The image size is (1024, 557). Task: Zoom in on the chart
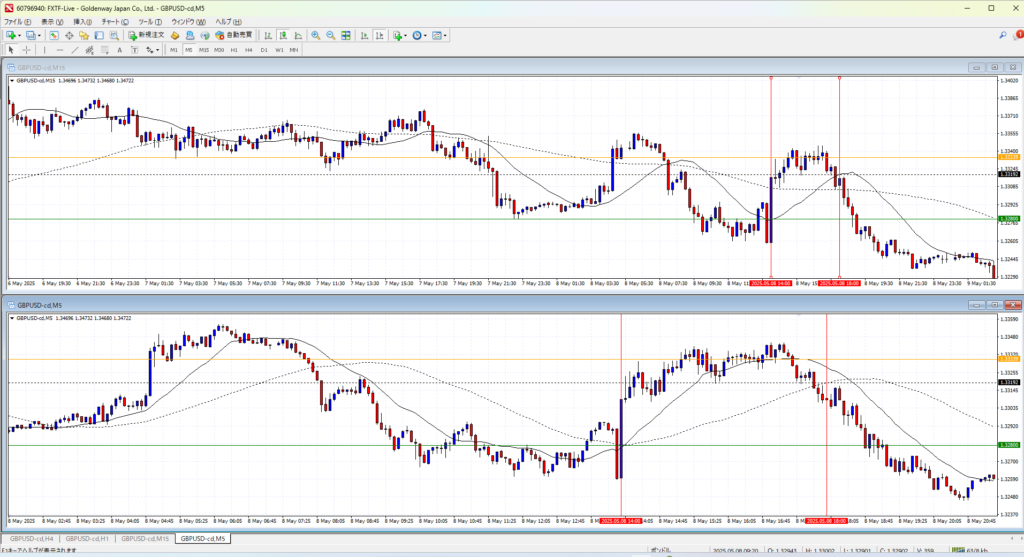click(x=315, y=35)
